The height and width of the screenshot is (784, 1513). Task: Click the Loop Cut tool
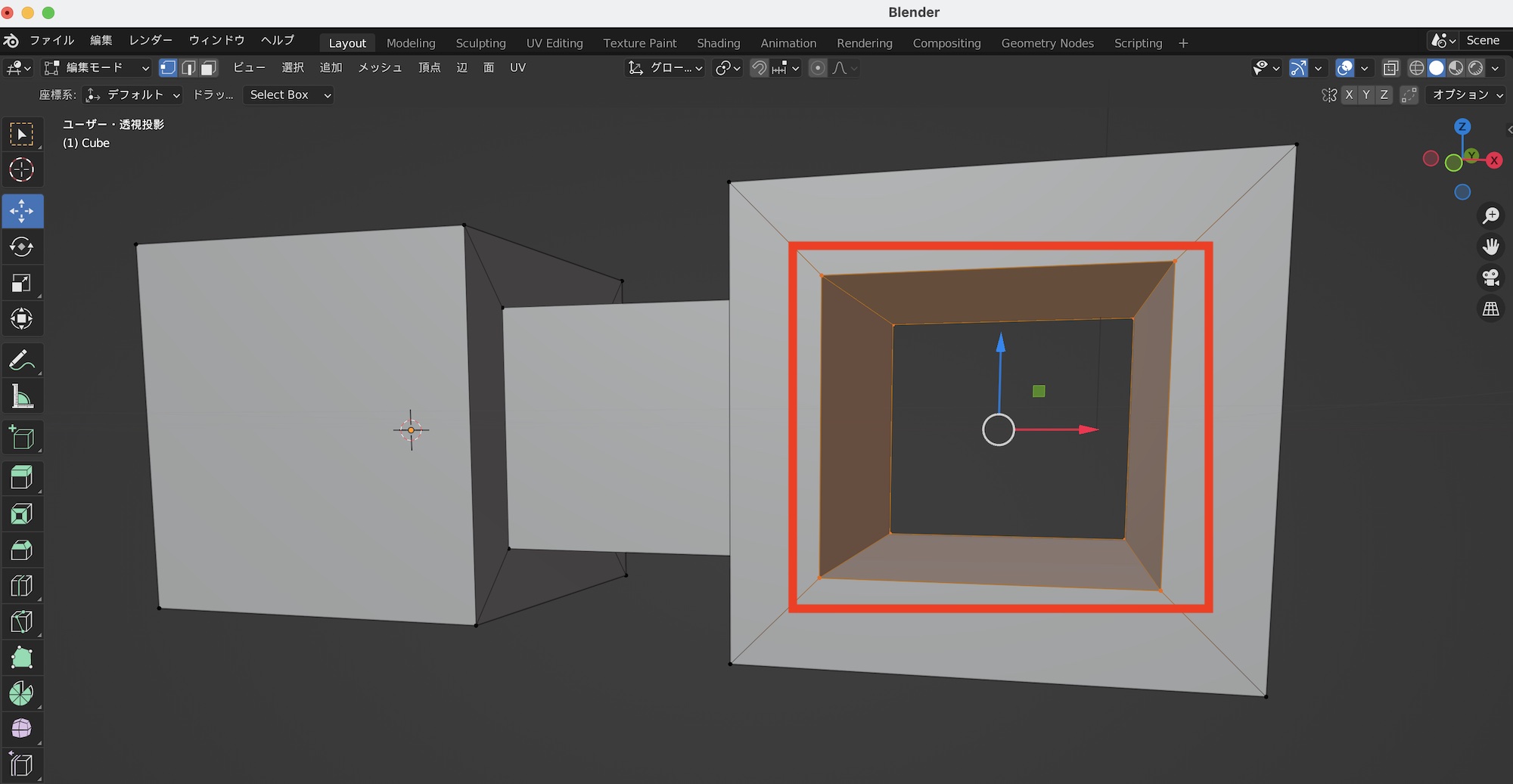point(21,586)
